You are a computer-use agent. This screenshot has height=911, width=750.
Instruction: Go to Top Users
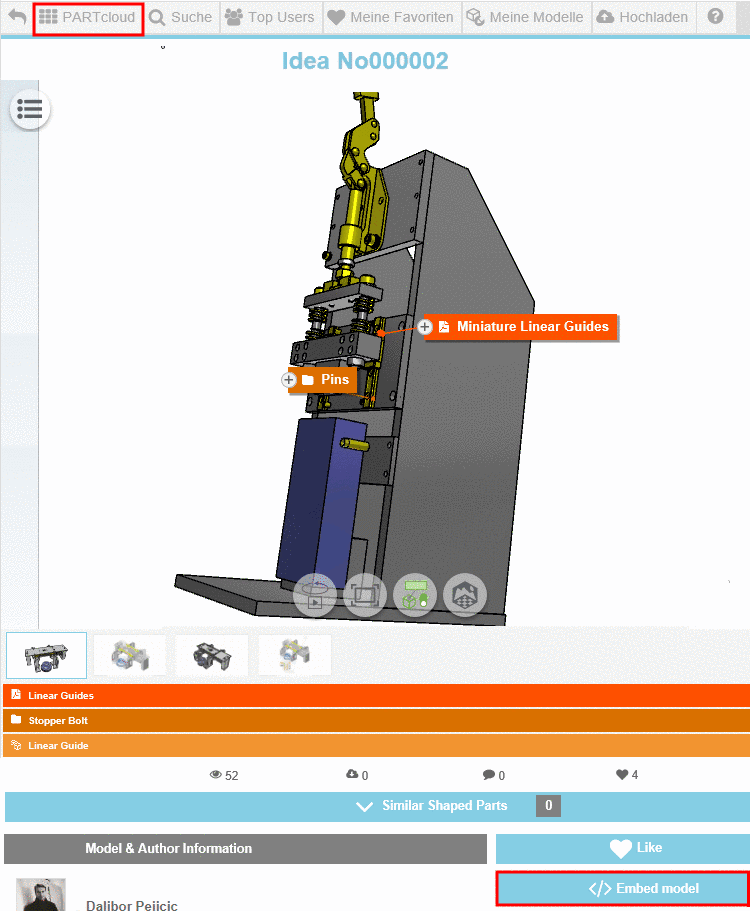[270, 17]
